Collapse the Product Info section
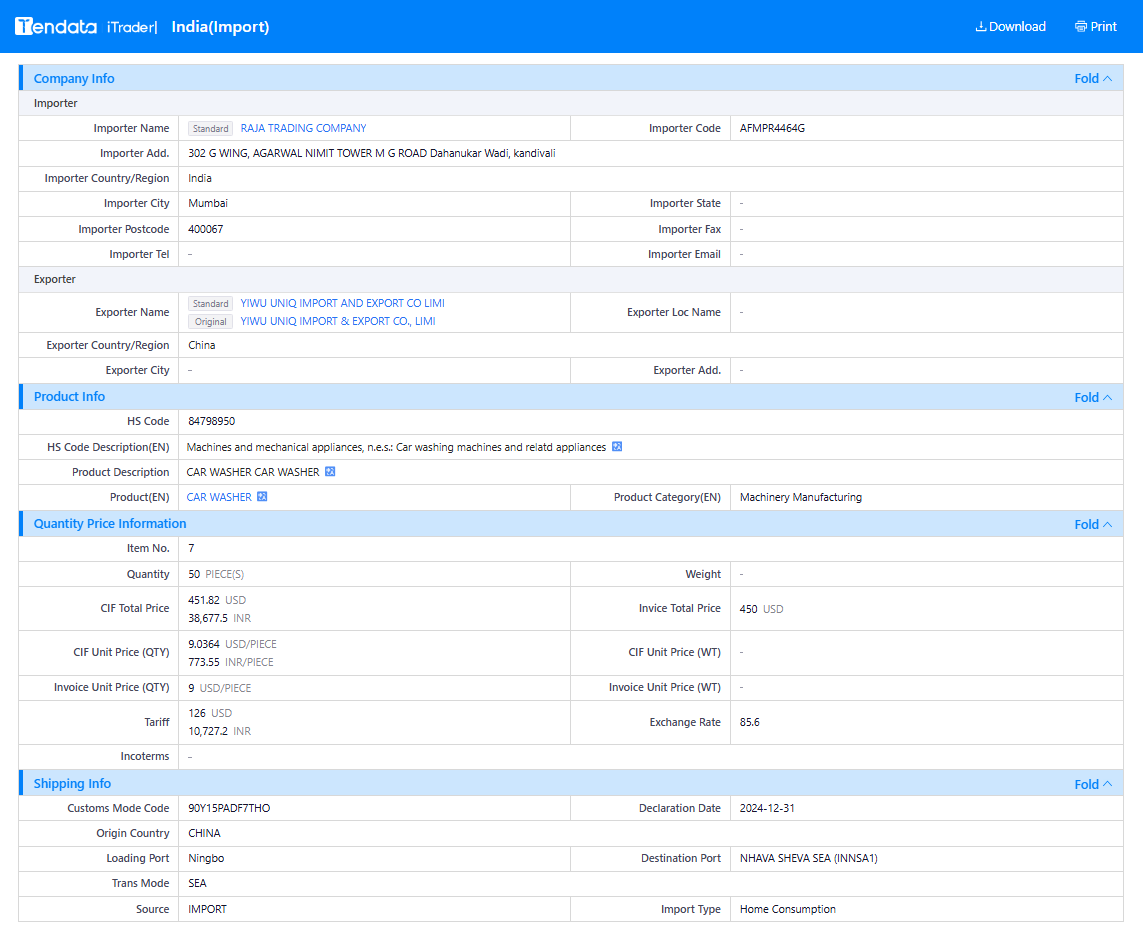This screenshot has height=938, width=1143. click(x=1093, y=397)
